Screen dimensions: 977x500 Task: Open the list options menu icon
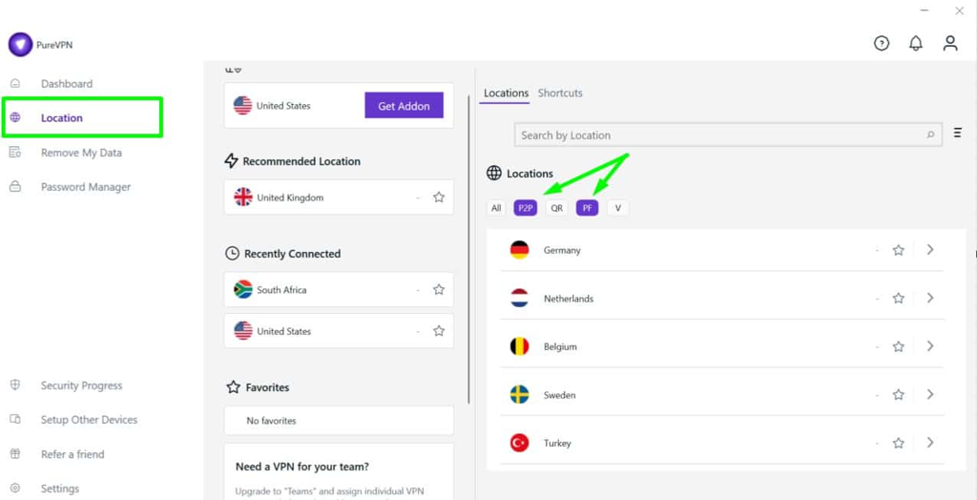[x=957, y=133]
